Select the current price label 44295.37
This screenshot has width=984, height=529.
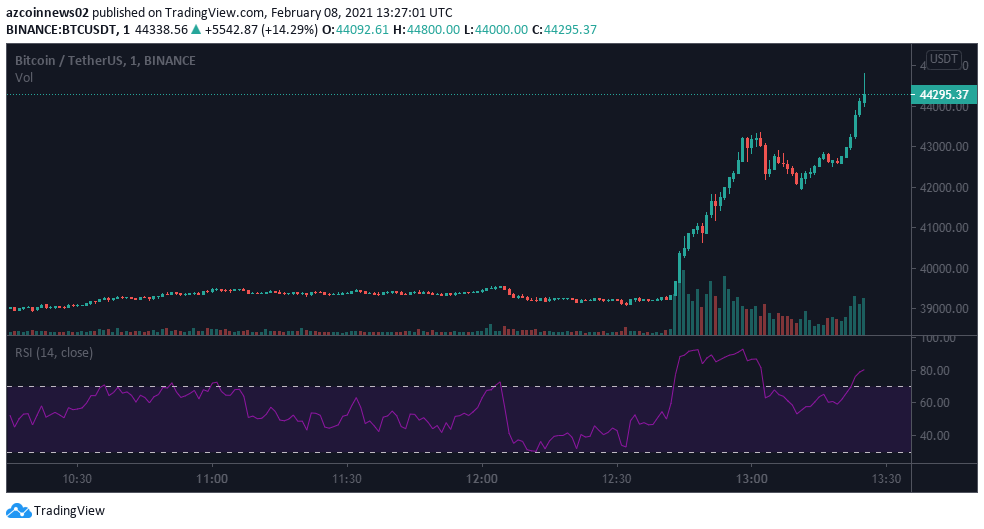(944, 95)
